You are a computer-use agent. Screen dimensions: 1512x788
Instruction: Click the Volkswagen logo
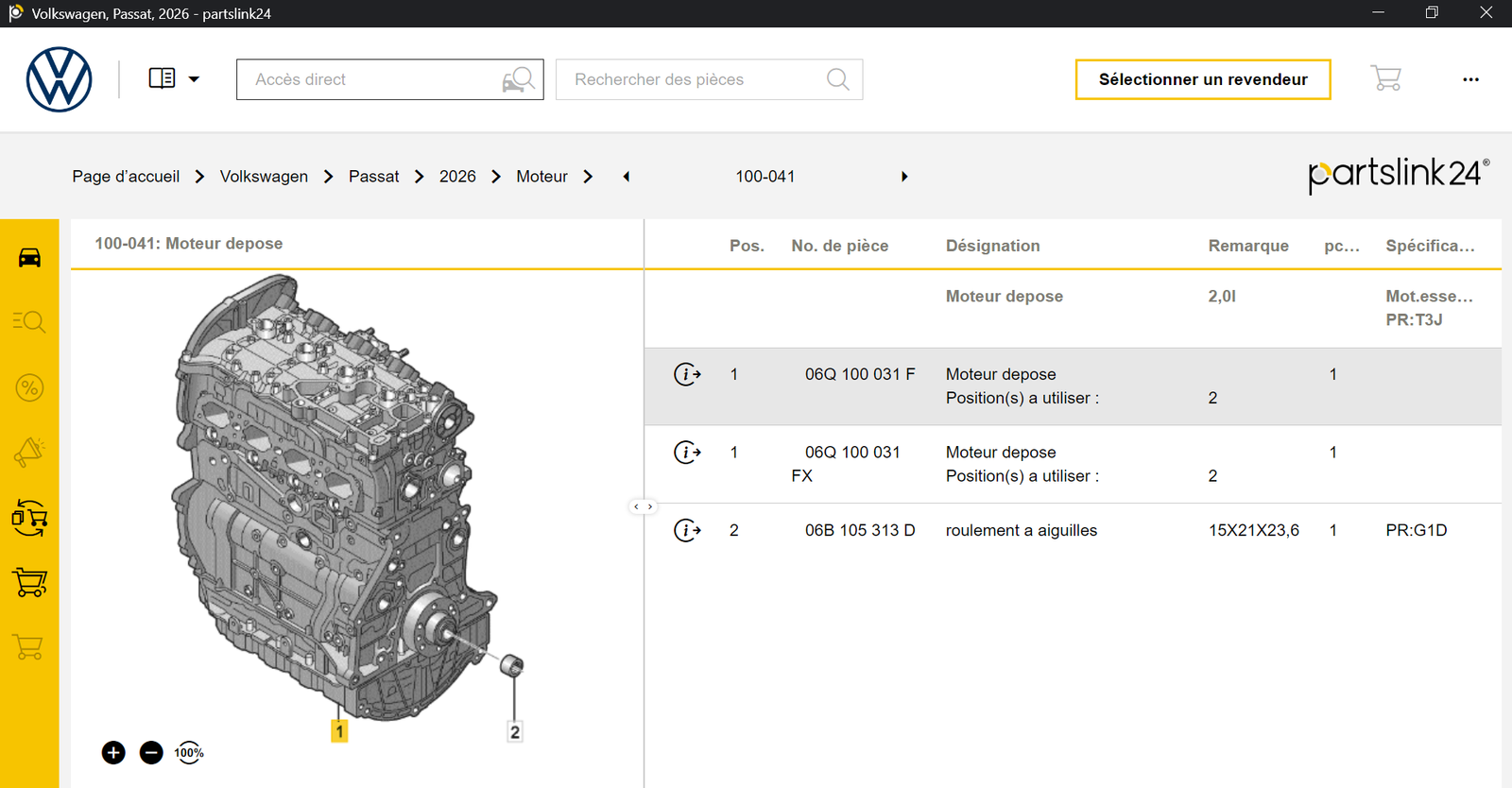pyautogui.click(x=59, y=79)
